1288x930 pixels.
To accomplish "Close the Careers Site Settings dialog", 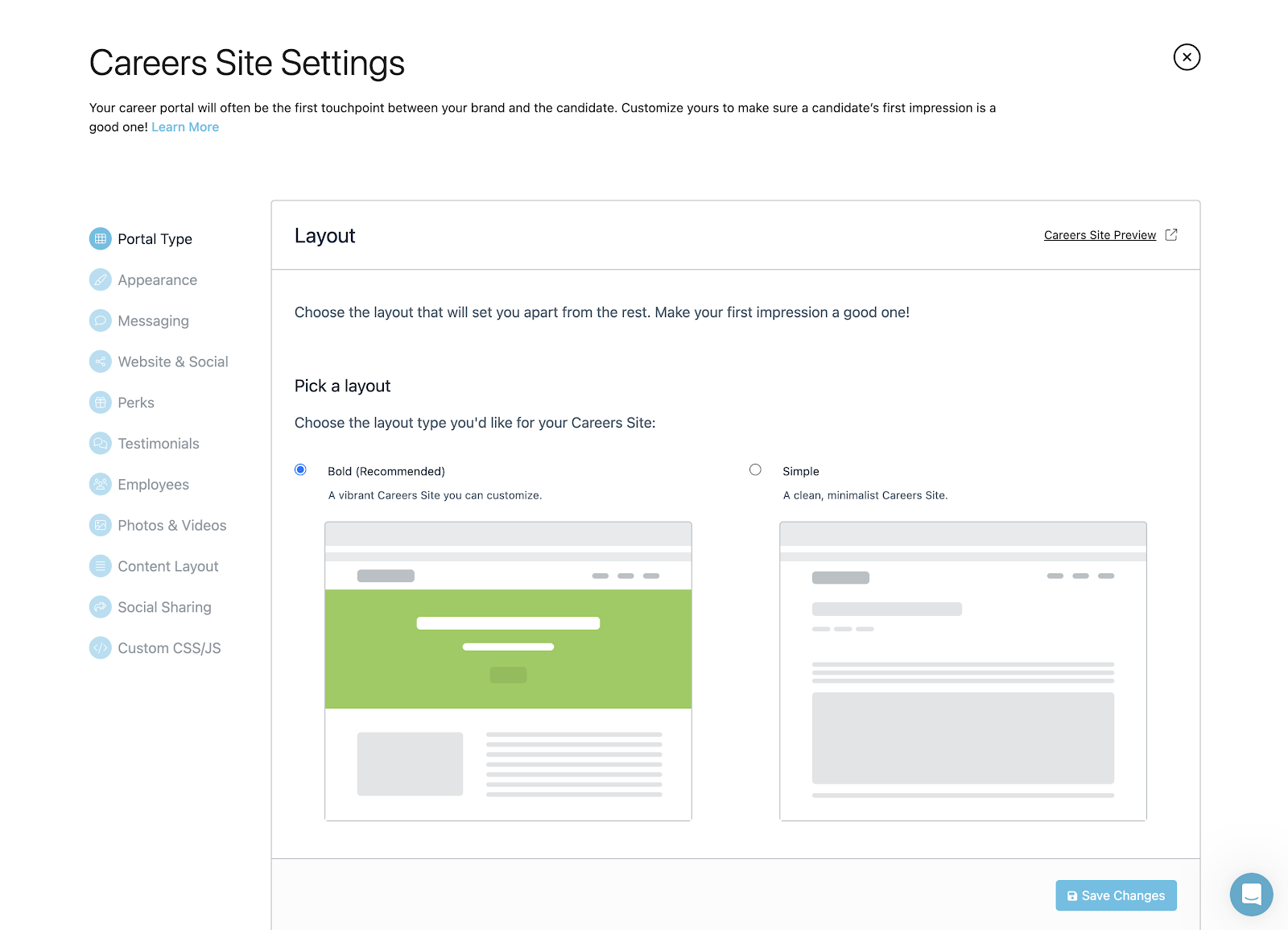I will coord(1187,57).
